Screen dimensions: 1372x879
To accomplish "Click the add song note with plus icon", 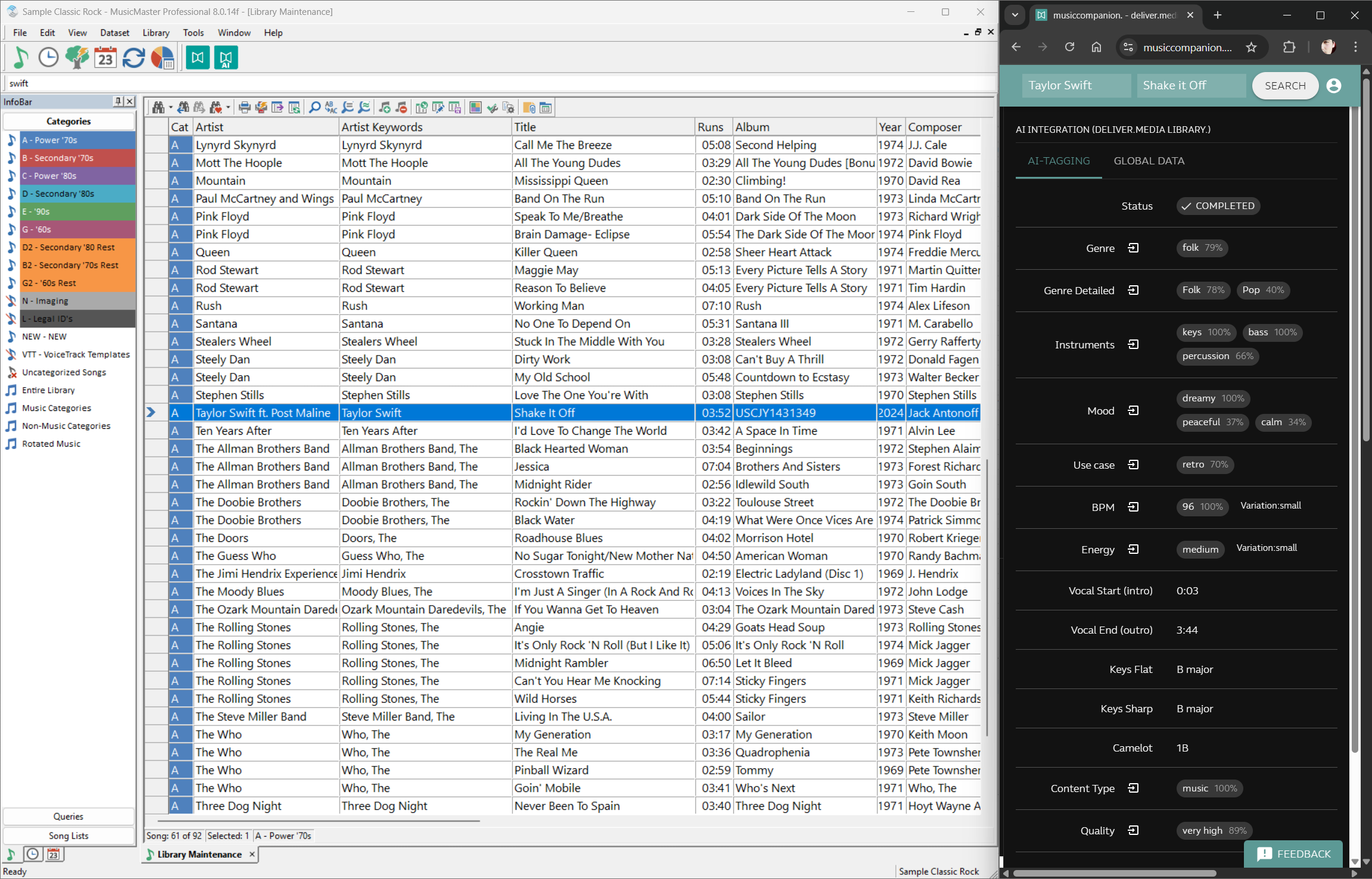I will click(x=385, y=108).
